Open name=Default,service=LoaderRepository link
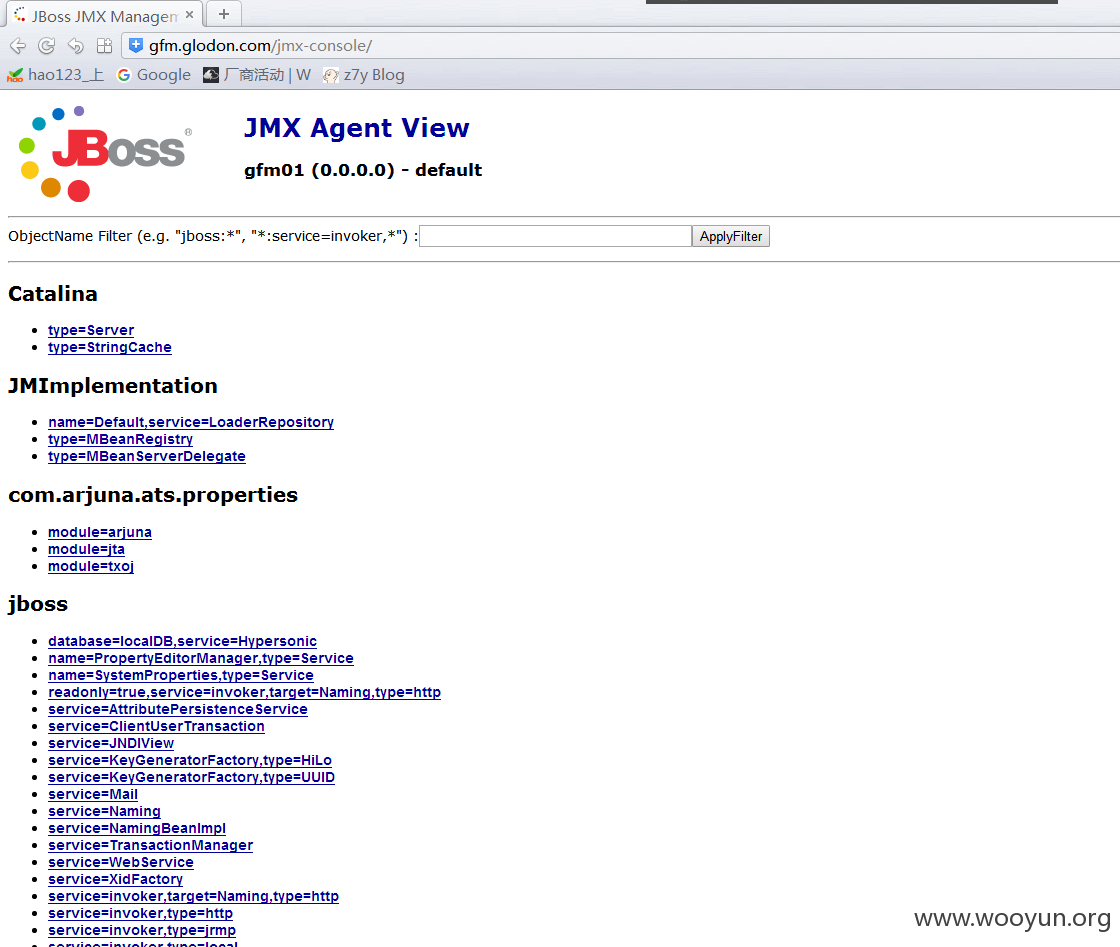 tap(191, 422)
